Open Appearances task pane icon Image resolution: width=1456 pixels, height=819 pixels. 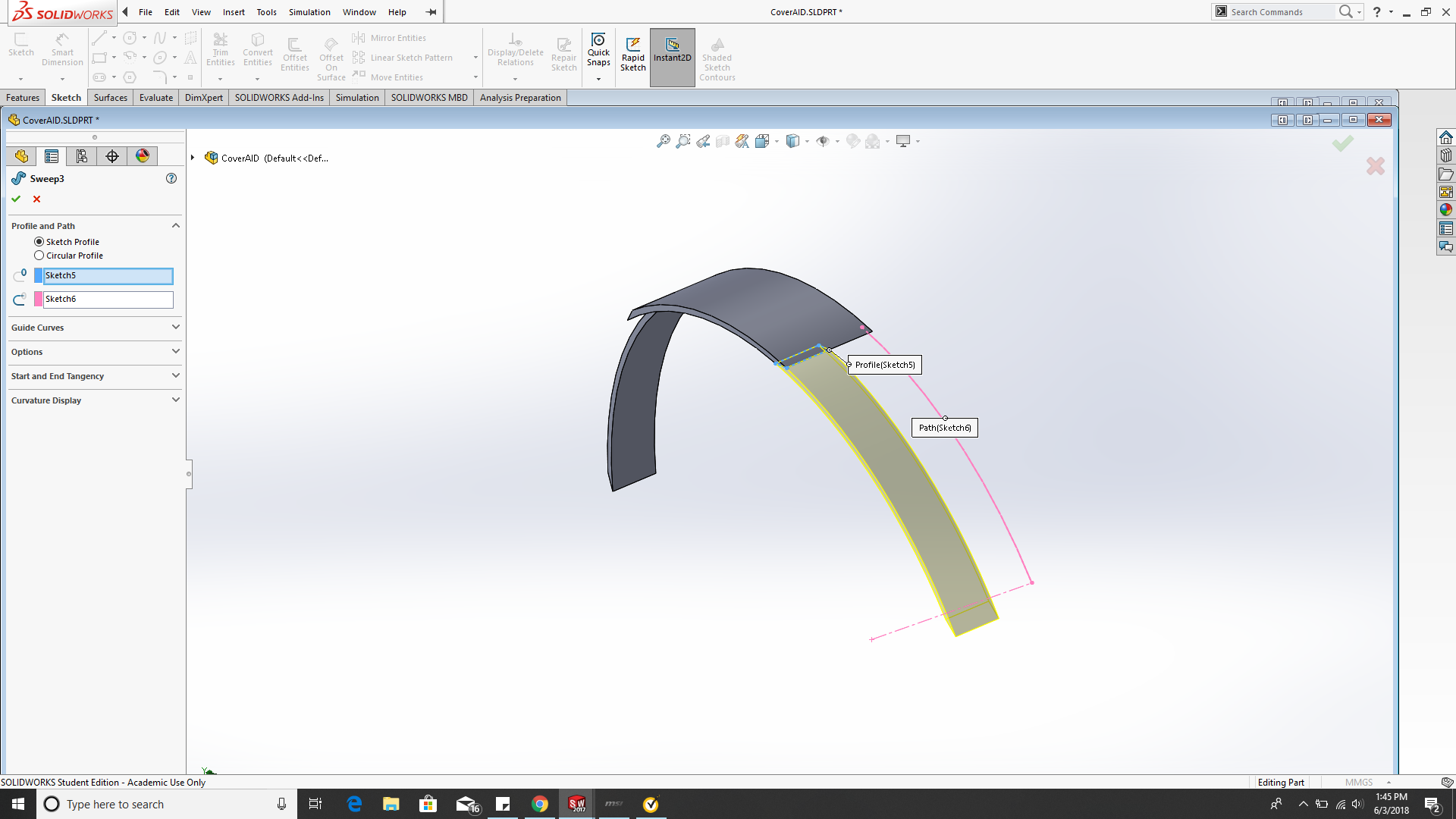tap(1446, 210)
